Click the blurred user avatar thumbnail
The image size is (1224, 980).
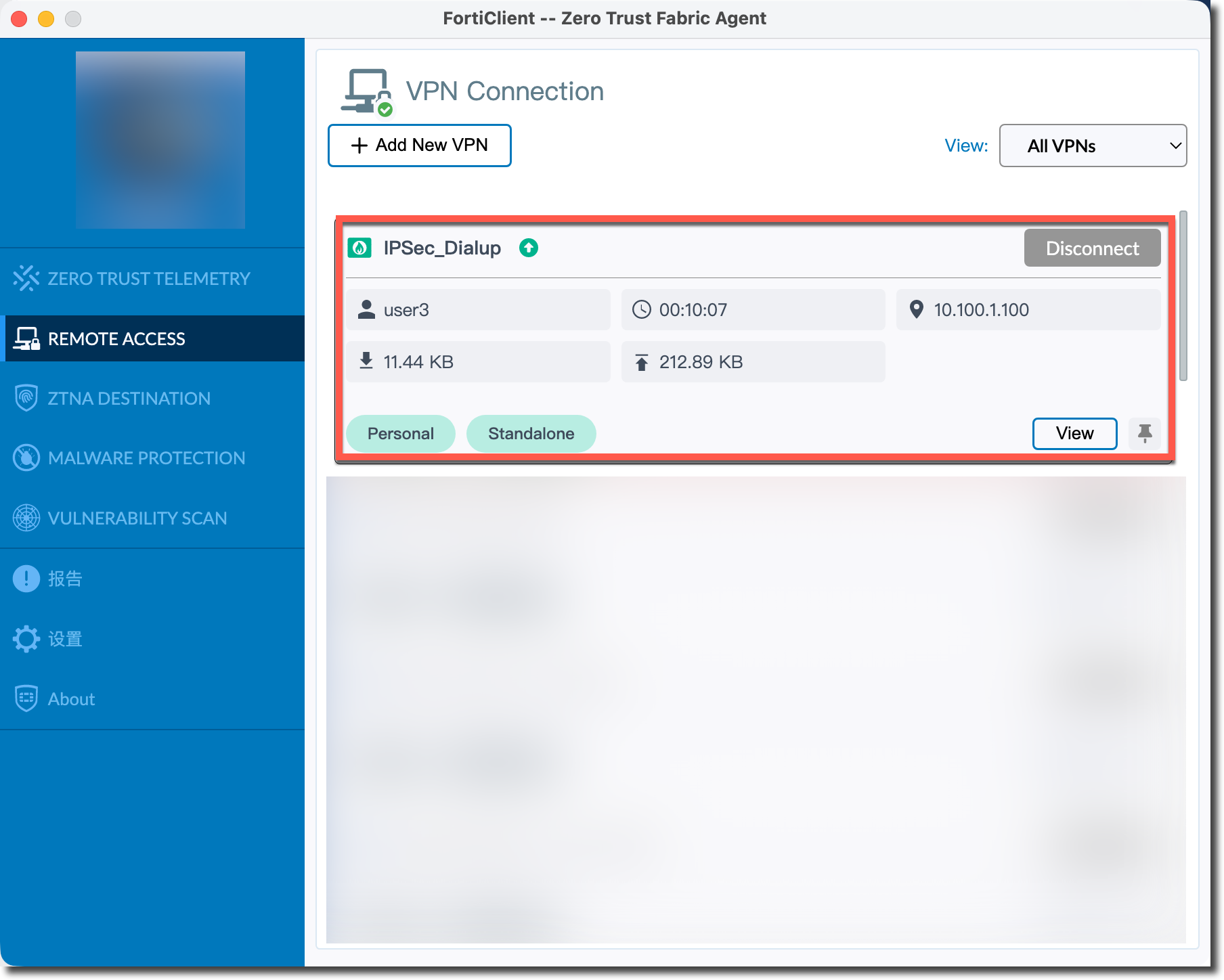click(x=160, y=140)
